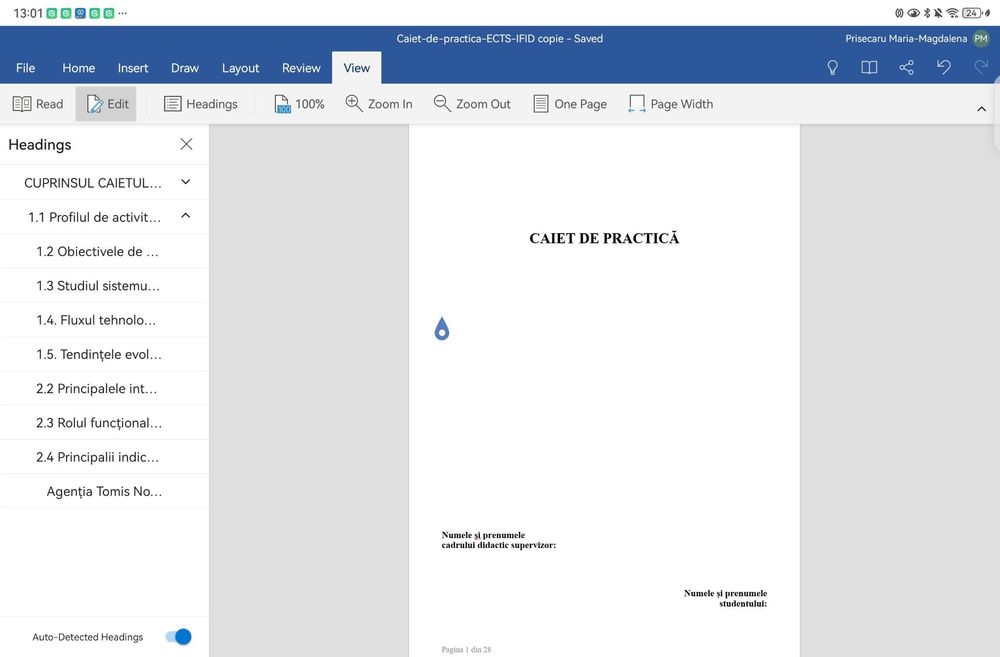This screenshot has width=1000, height=657.
Task: Jump to heading 1.4. Fluxul tehnolo...
Action: click(x=96, y=320)
